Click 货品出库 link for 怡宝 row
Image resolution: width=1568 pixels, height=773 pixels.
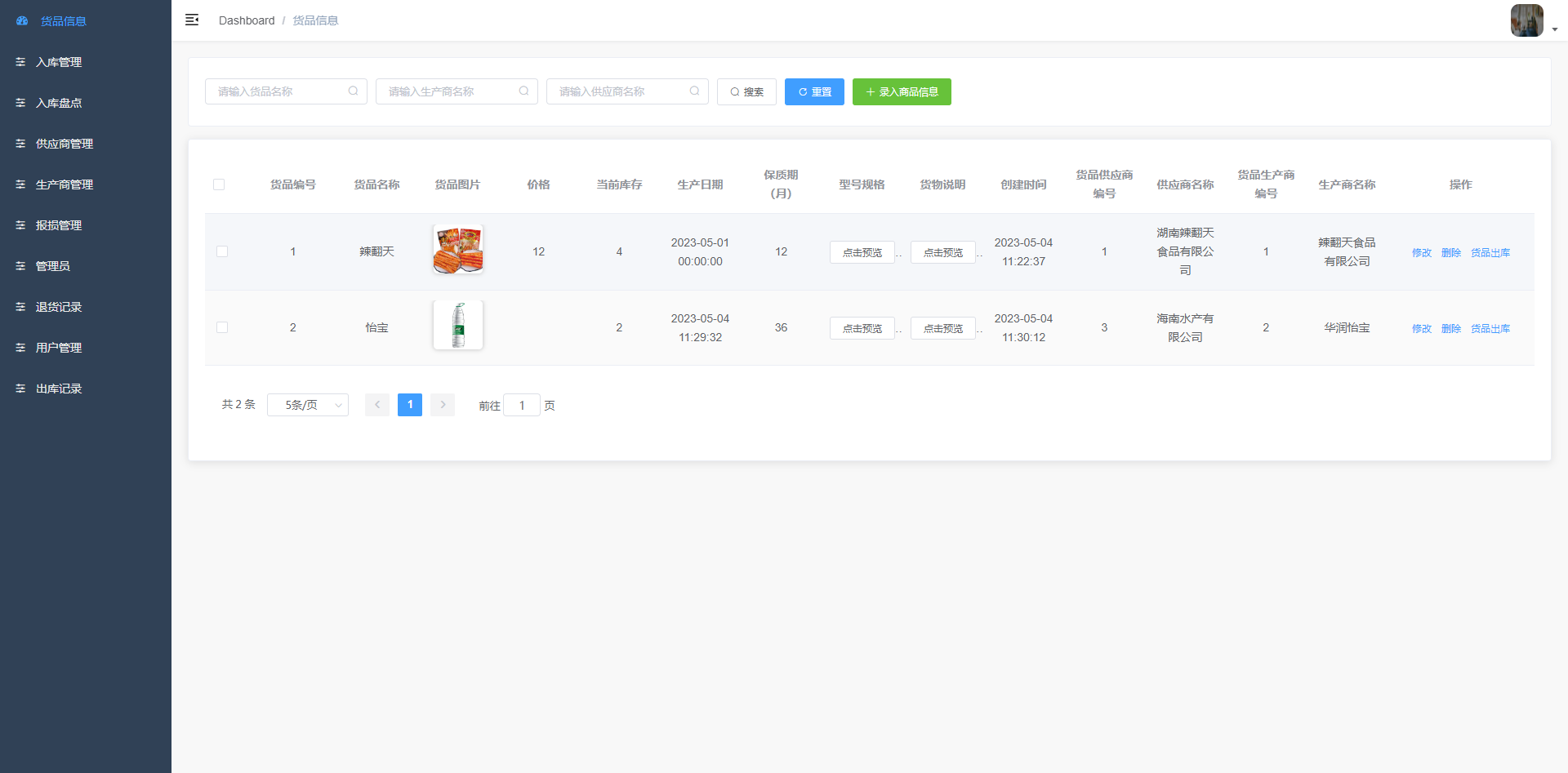(x=1490, y=329)
